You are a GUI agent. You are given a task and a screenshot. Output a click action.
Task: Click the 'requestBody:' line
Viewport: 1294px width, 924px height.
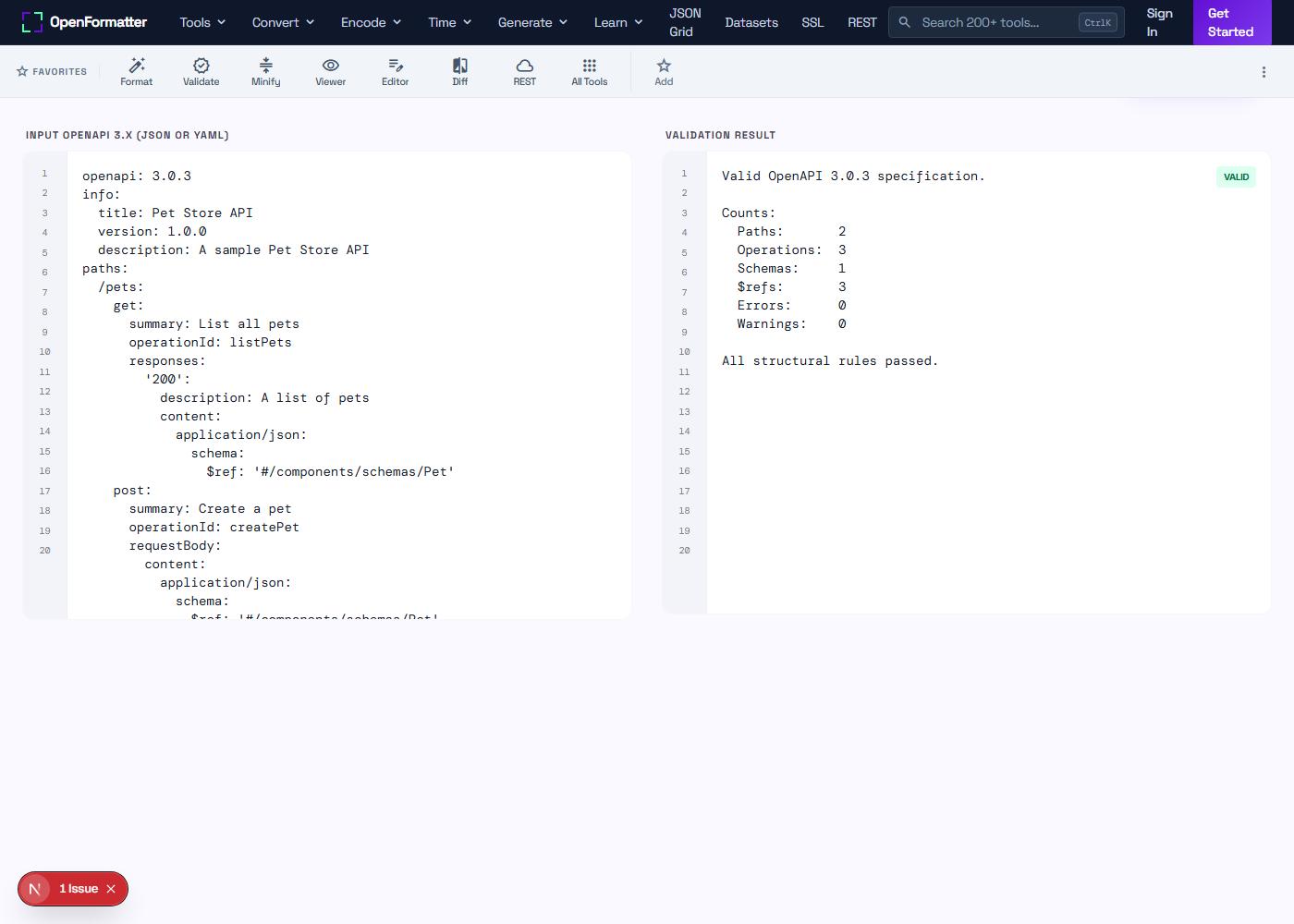[176, 545]
